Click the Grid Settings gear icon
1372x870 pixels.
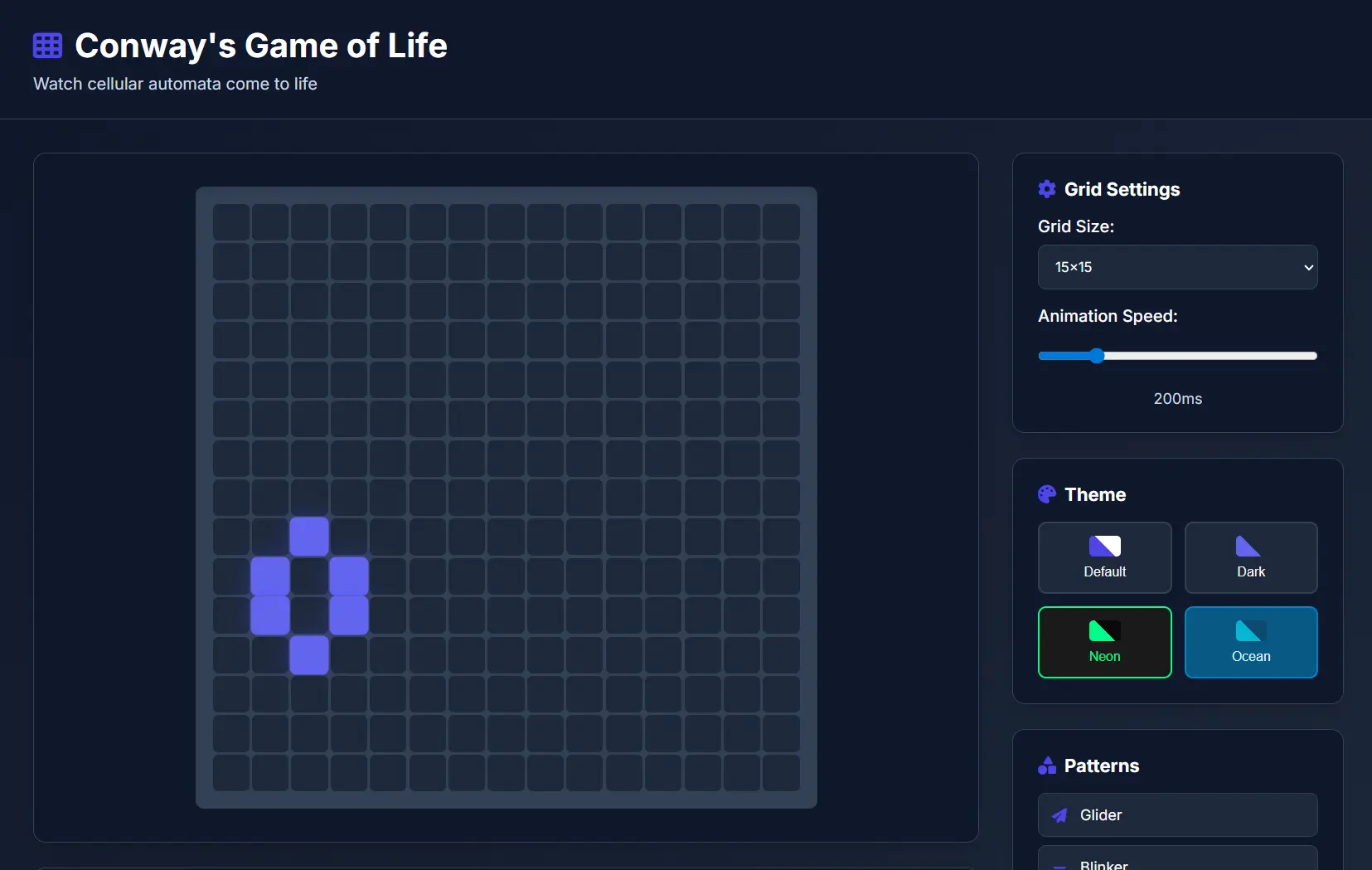click(1047, 189)
